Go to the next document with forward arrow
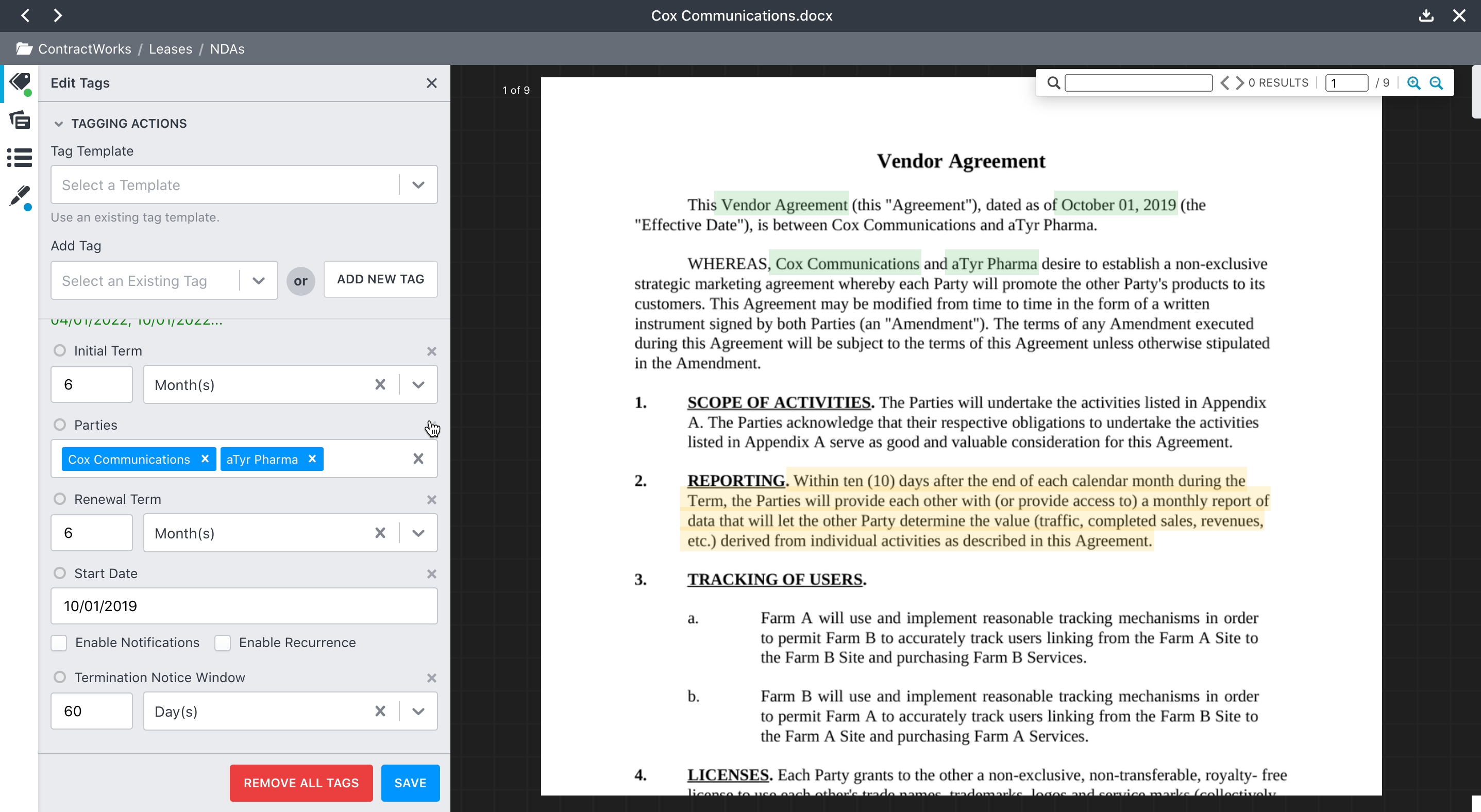Screen dimensions: 1481x812 point(58,15)
